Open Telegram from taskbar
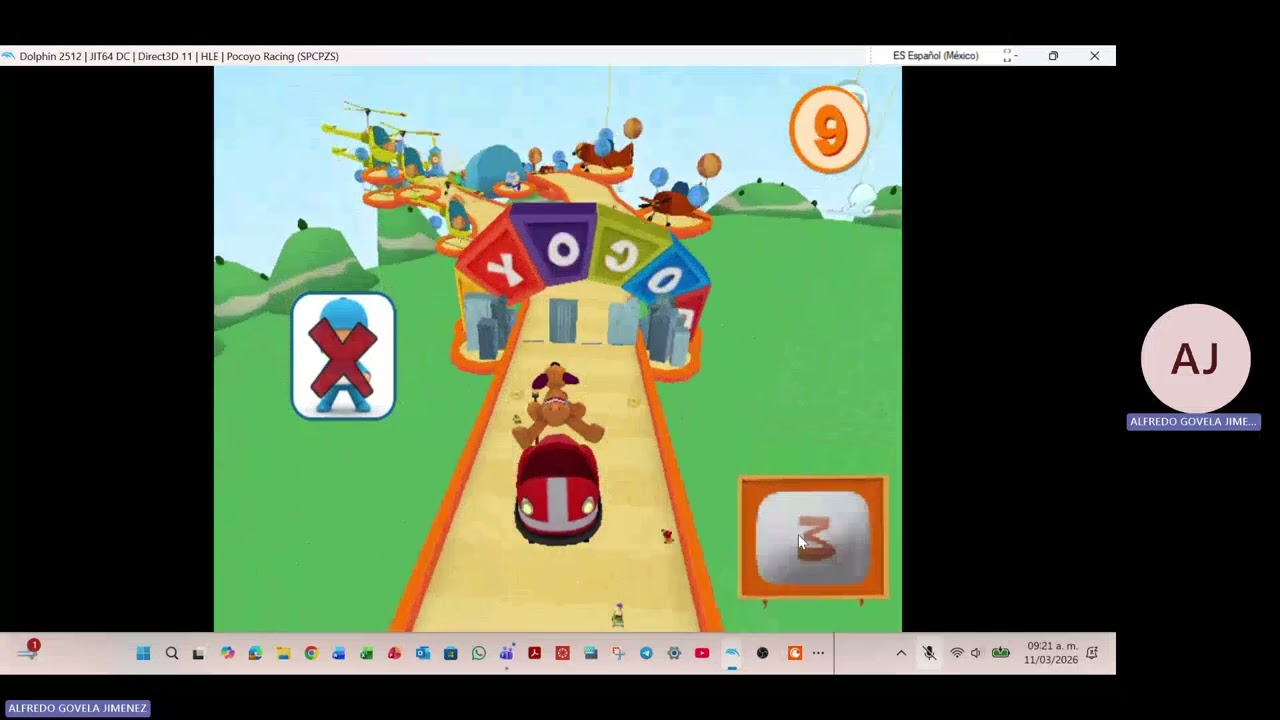This screenshot has height=720, width=1280. pos(646,653)
